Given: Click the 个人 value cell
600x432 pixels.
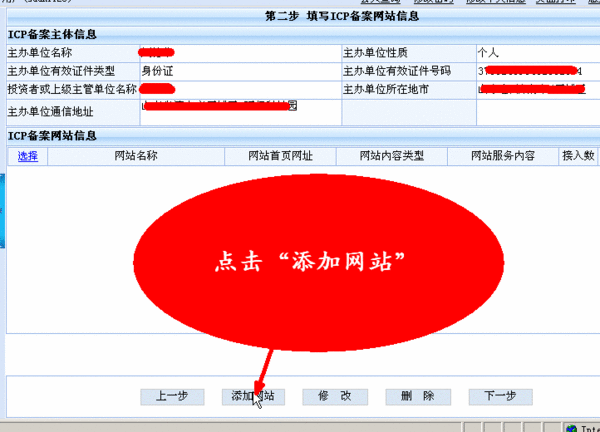Looking at the screenshot, I should coord(538,53).
